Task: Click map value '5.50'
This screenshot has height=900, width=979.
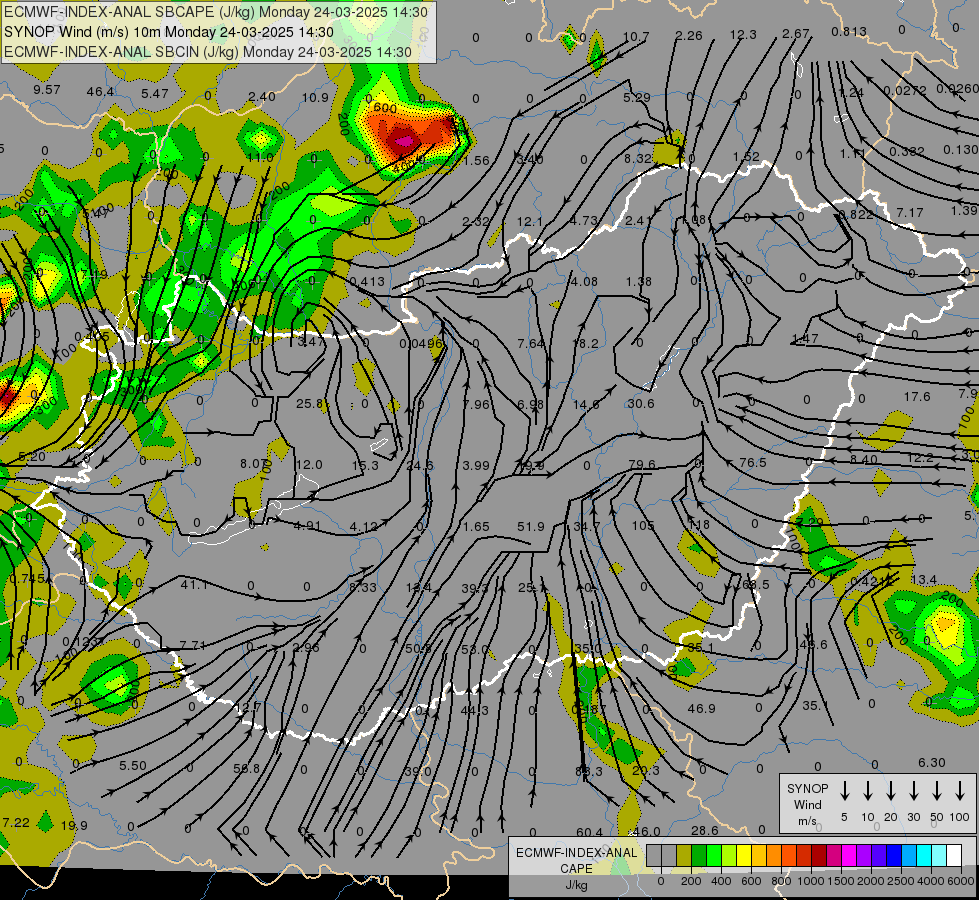Action: tap(132, 765)
